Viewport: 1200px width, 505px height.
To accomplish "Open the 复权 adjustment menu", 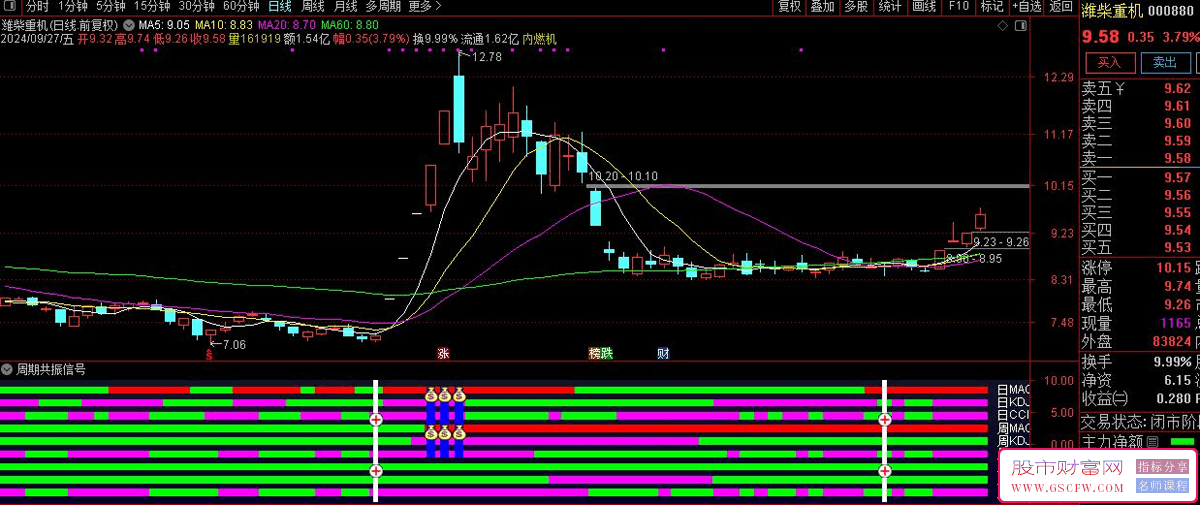I will (x=790, y=7).
